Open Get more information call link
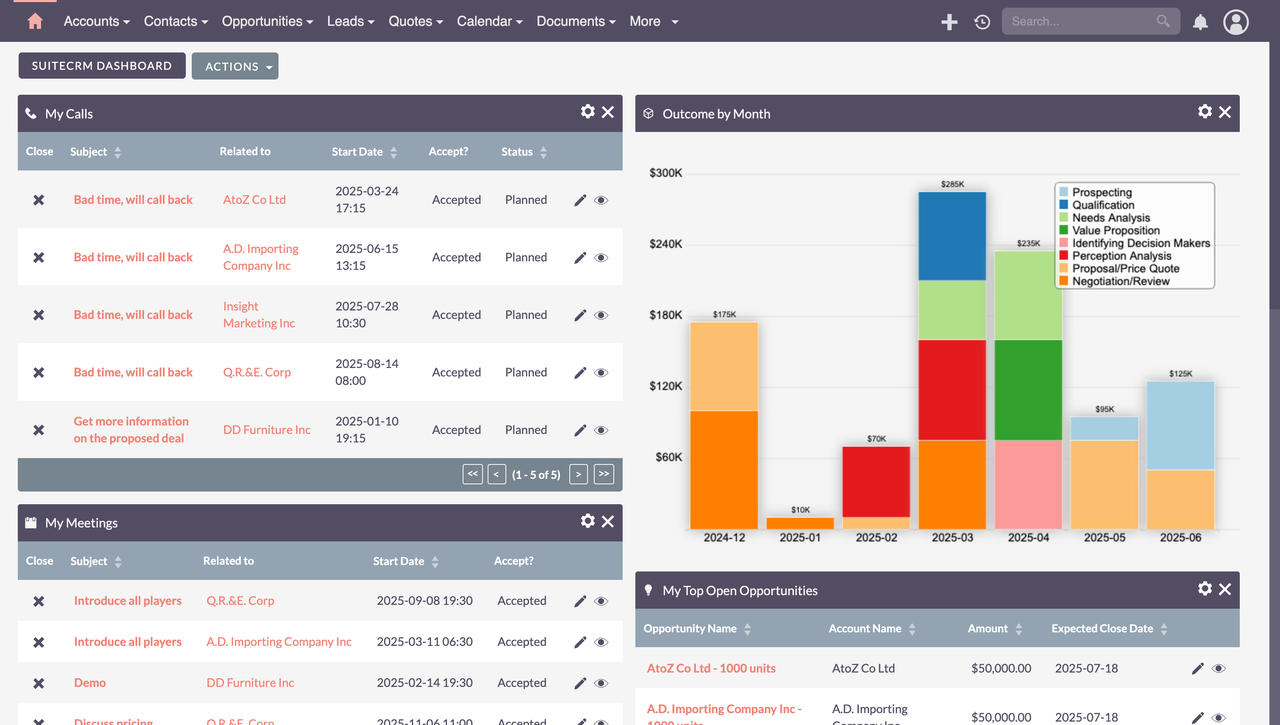1280x725 pixels. [131, 430]
